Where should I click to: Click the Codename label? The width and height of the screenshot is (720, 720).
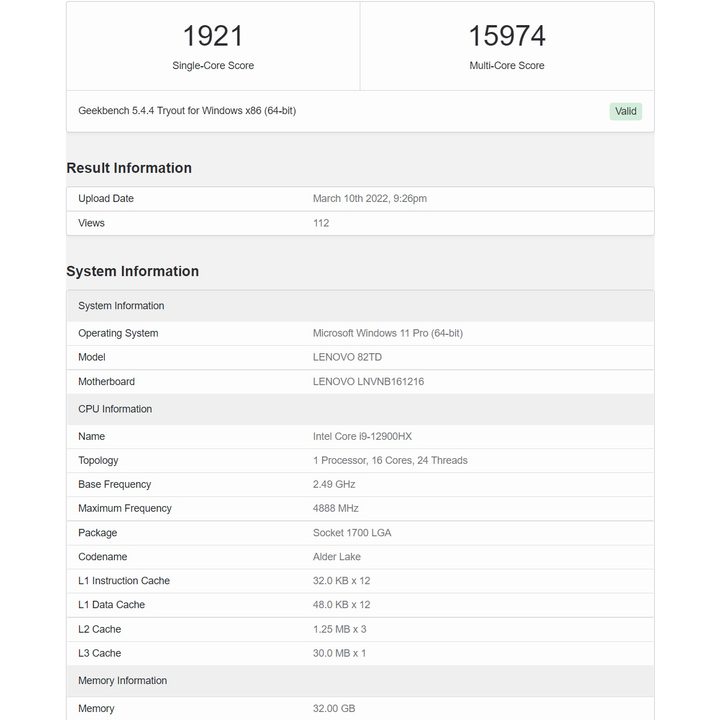pos(102,557)
